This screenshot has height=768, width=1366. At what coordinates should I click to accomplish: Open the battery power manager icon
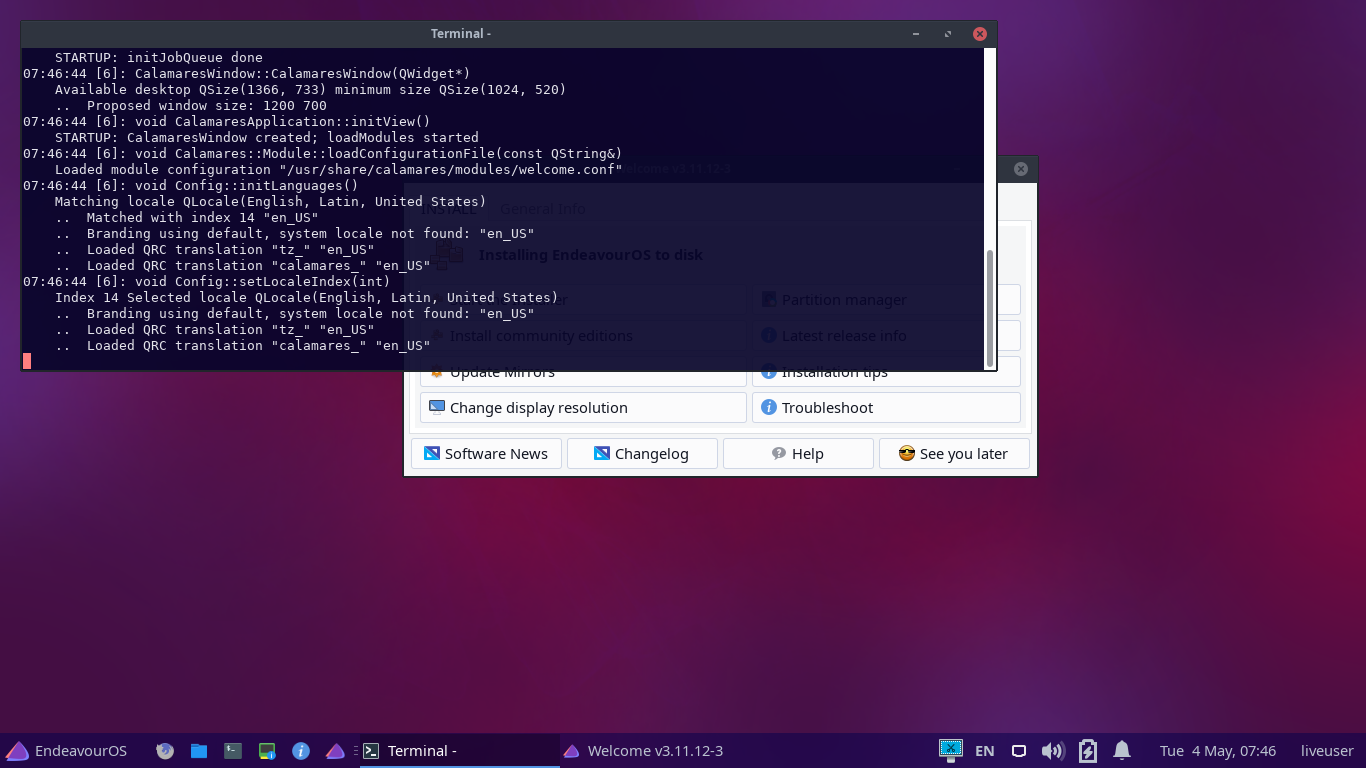point(1088,750)
